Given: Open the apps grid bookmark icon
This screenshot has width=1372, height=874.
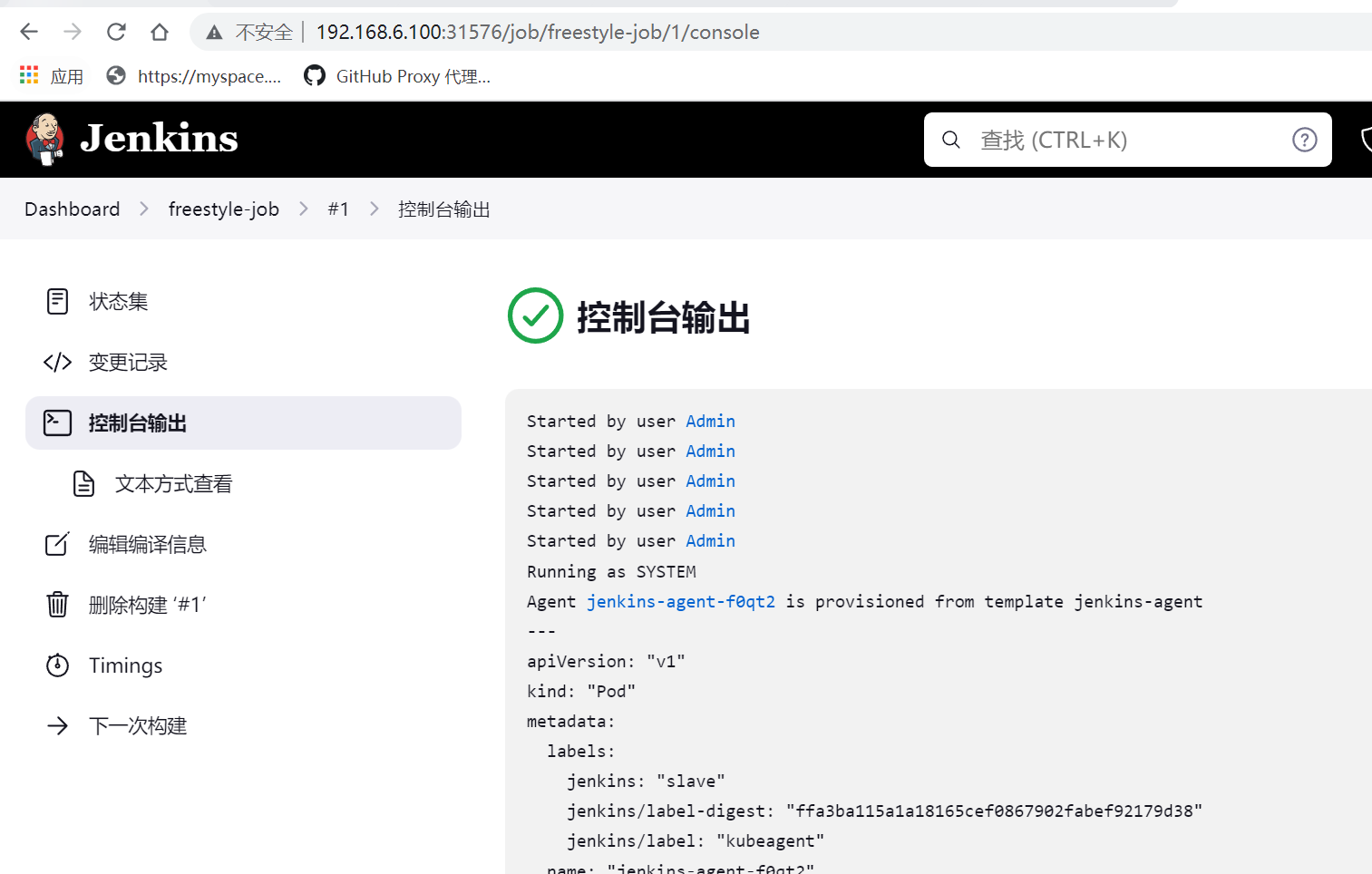Looking at the screenshot, I should click(x=29, y=75).
